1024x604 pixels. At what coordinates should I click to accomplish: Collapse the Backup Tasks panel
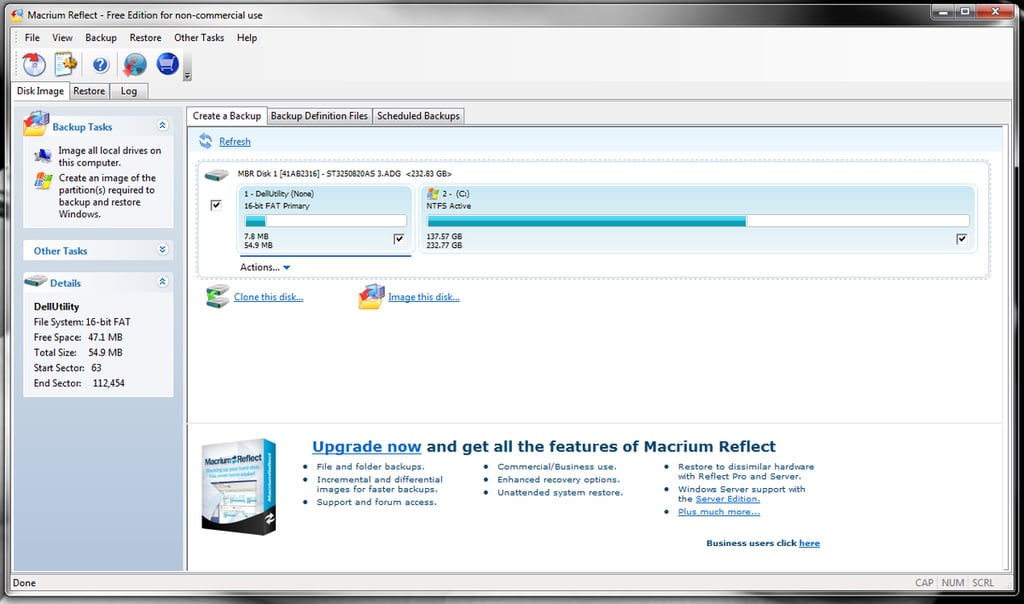click(x=163, y=125)
